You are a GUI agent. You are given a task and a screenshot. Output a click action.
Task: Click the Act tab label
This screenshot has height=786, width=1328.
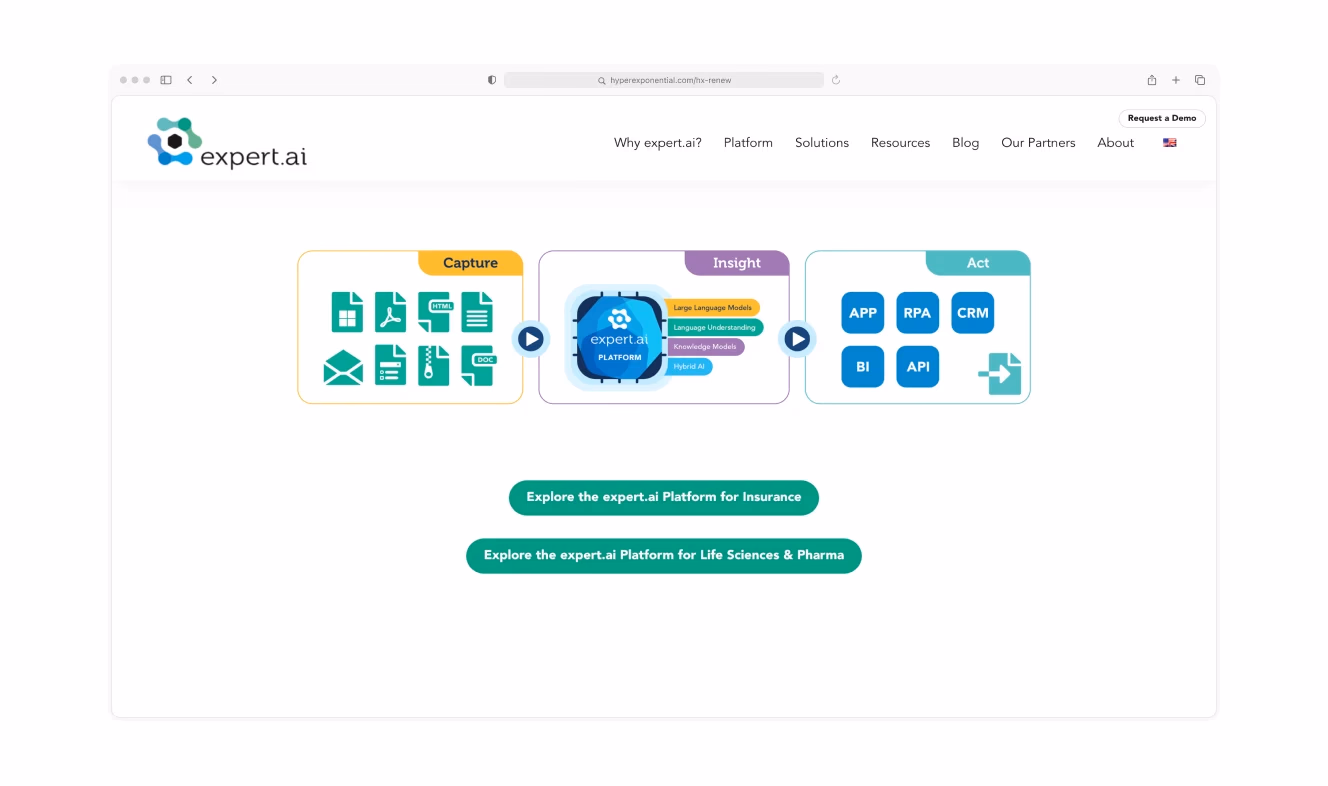click(x=978, y=263)
